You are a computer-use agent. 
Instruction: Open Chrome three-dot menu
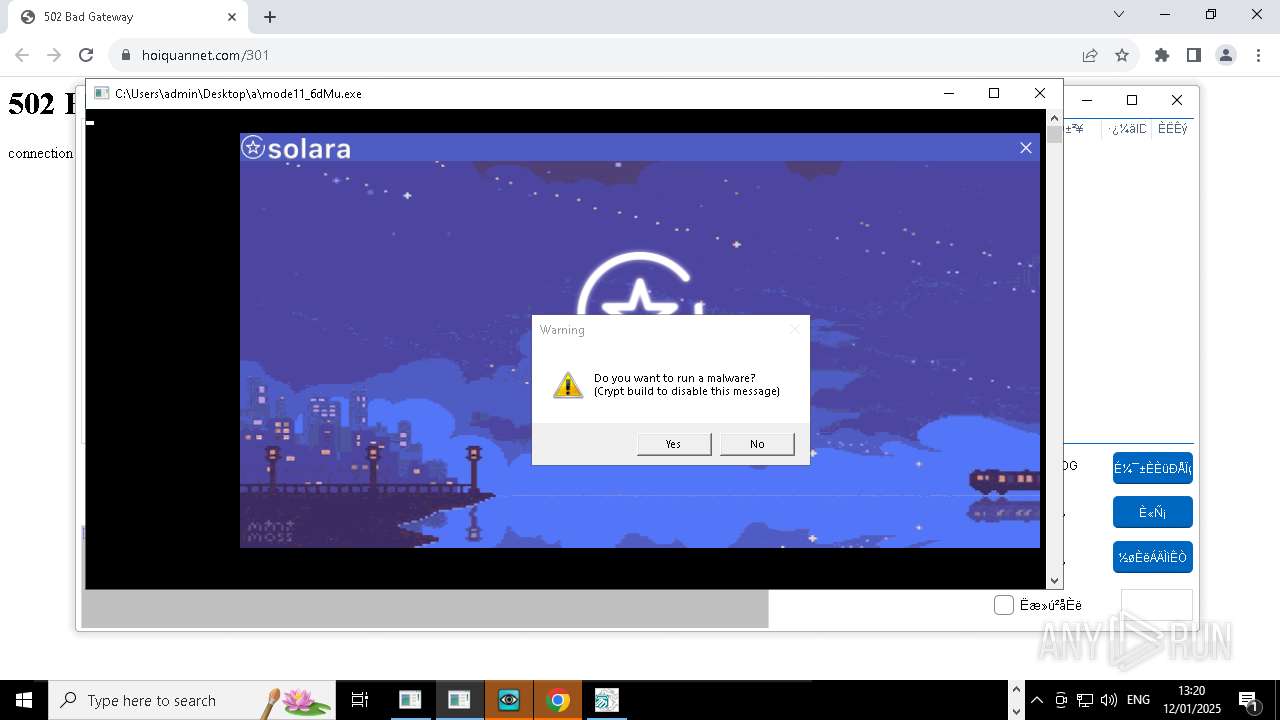click(1257, 55)
